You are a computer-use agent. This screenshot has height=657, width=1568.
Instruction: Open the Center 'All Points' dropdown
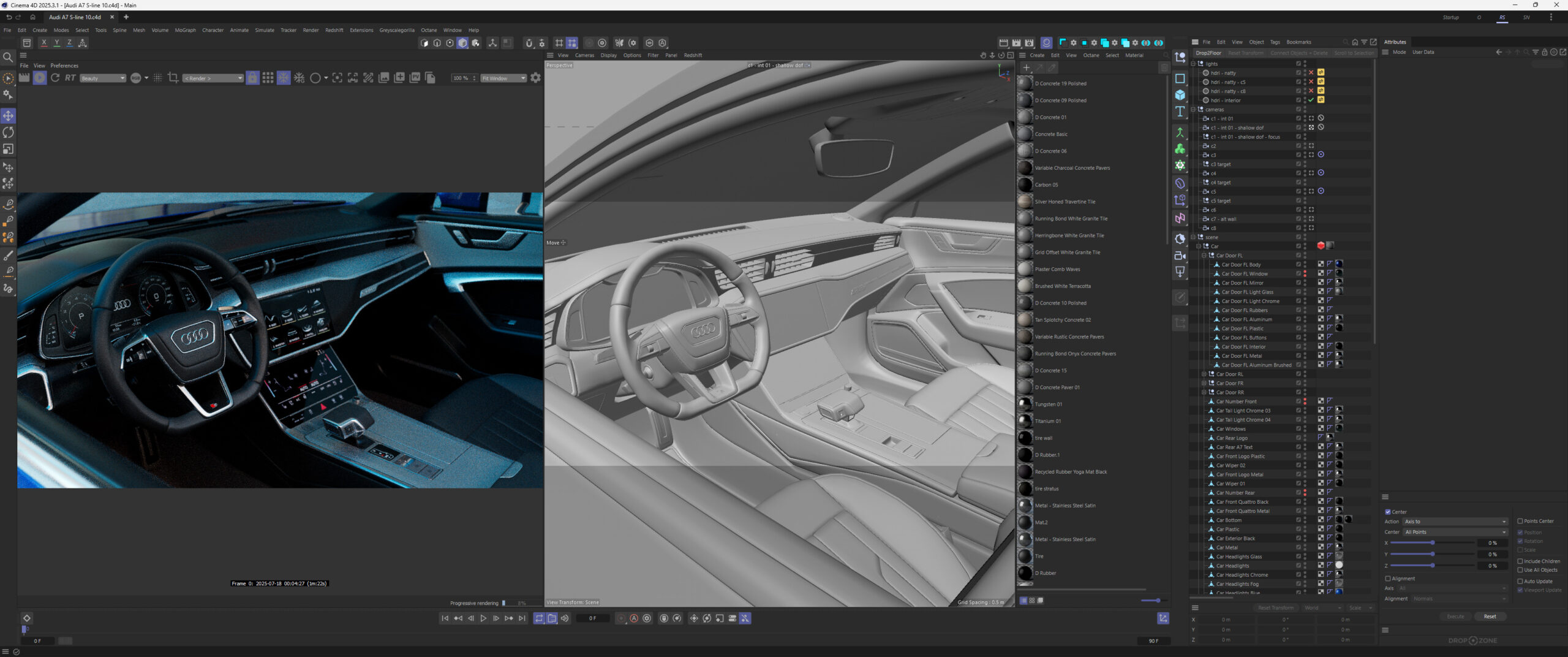[x=1455, y=532]
